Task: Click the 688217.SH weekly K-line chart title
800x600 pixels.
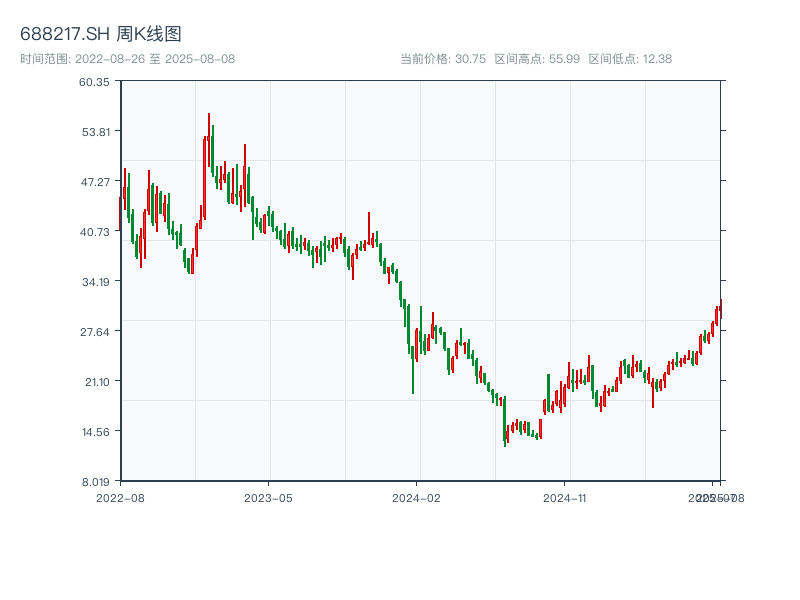Action: tap(101, 35)
